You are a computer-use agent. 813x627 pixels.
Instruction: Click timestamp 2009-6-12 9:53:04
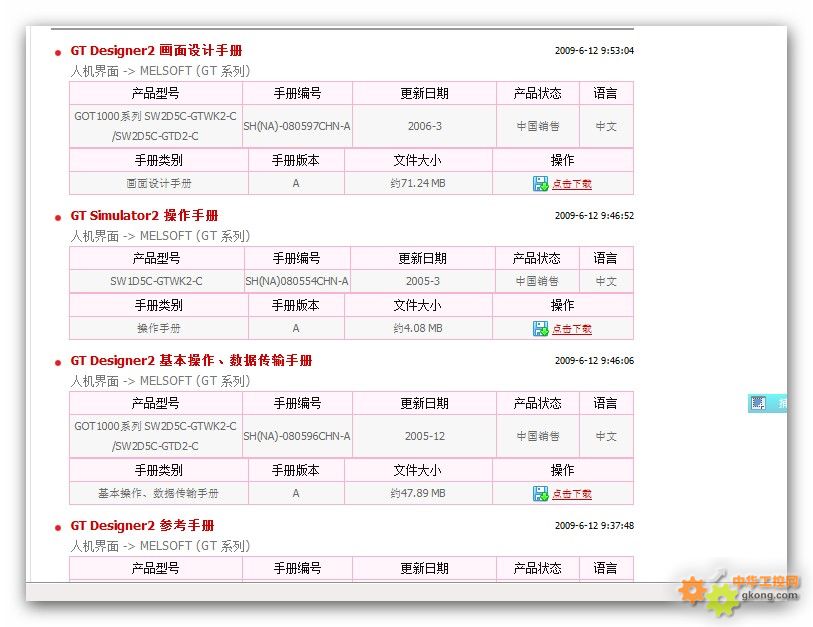point(594,51)
